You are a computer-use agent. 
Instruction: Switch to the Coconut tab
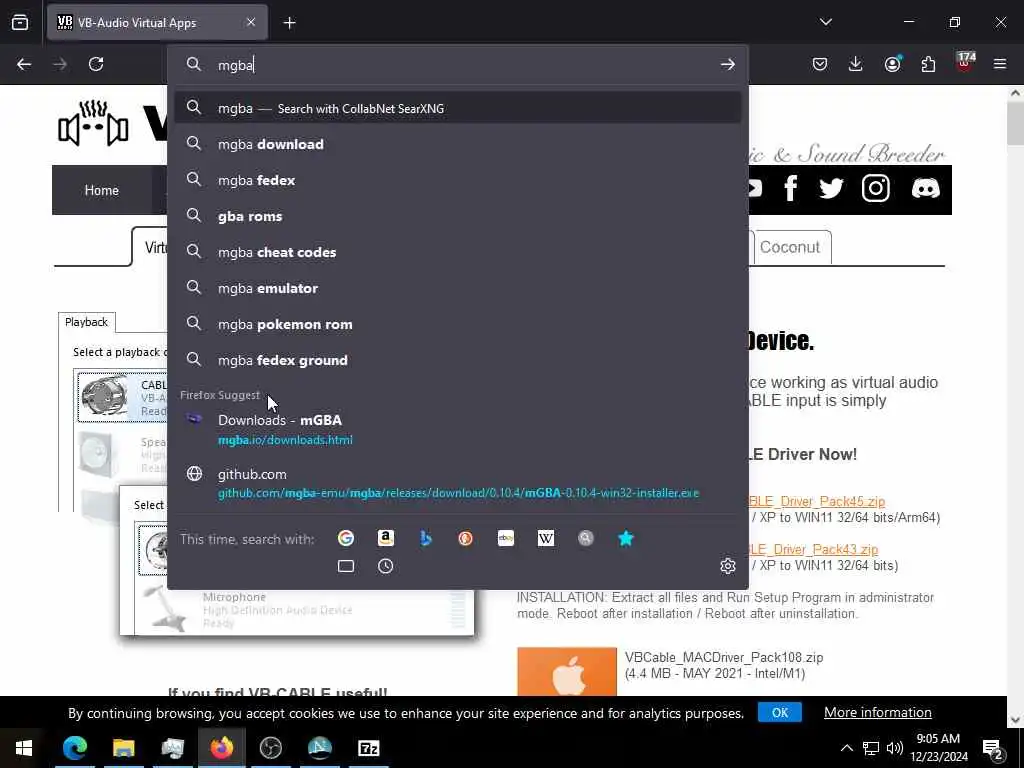click(x=790, y=247)
